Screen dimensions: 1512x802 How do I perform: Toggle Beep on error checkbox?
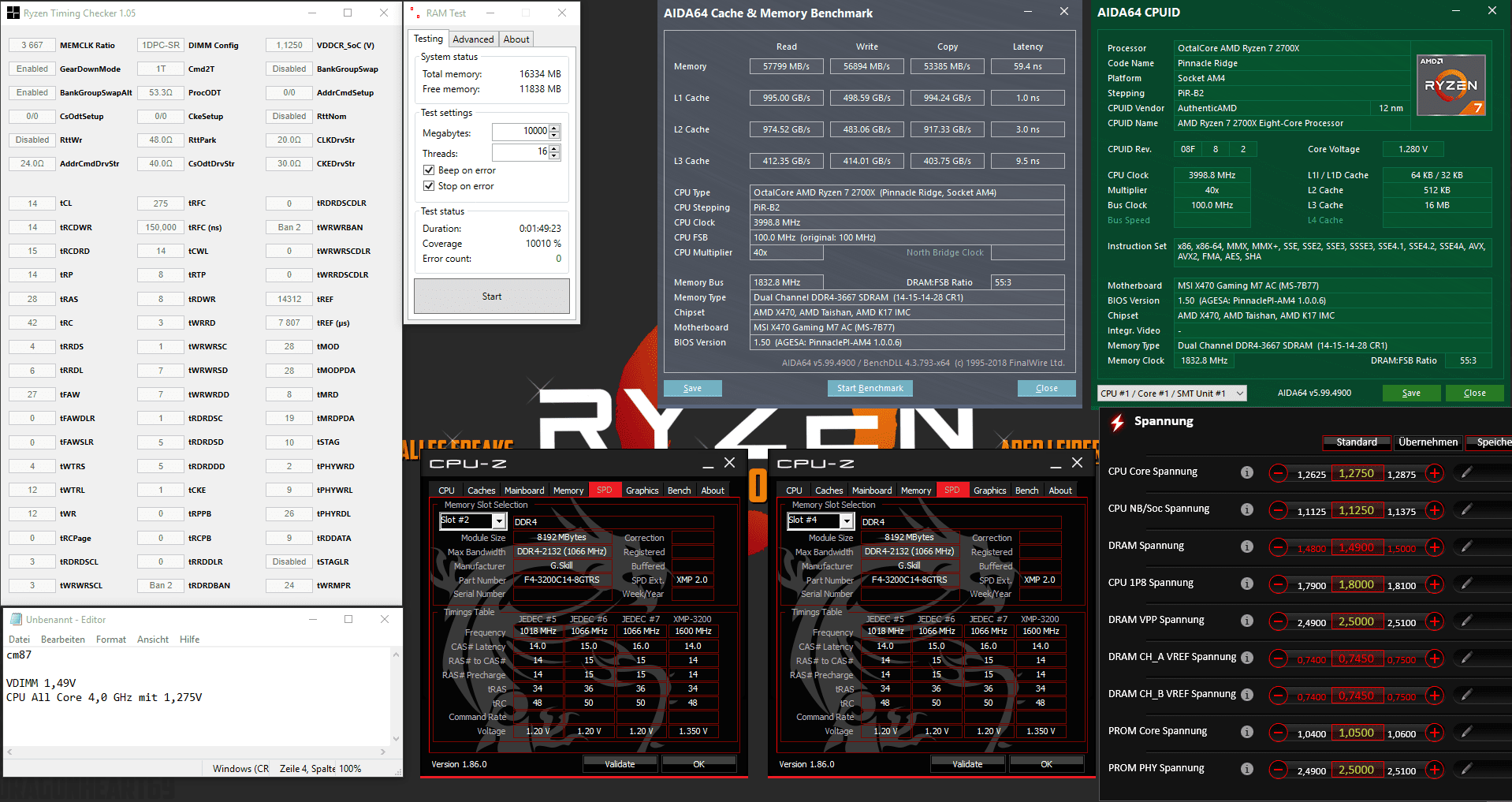[x=429, y=170]
